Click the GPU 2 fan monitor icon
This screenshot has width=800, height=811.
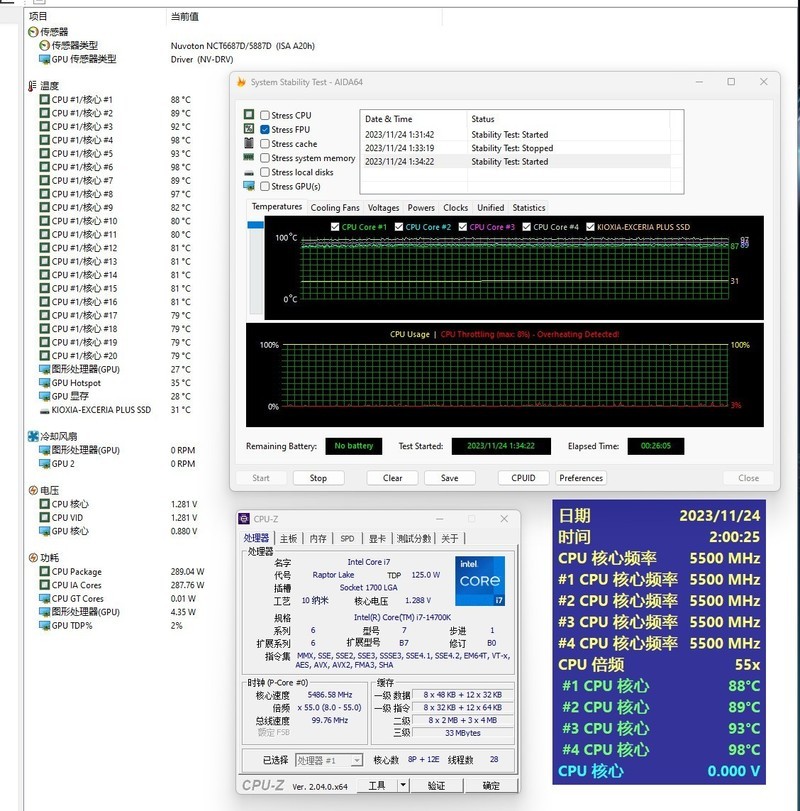pos(44,463)
